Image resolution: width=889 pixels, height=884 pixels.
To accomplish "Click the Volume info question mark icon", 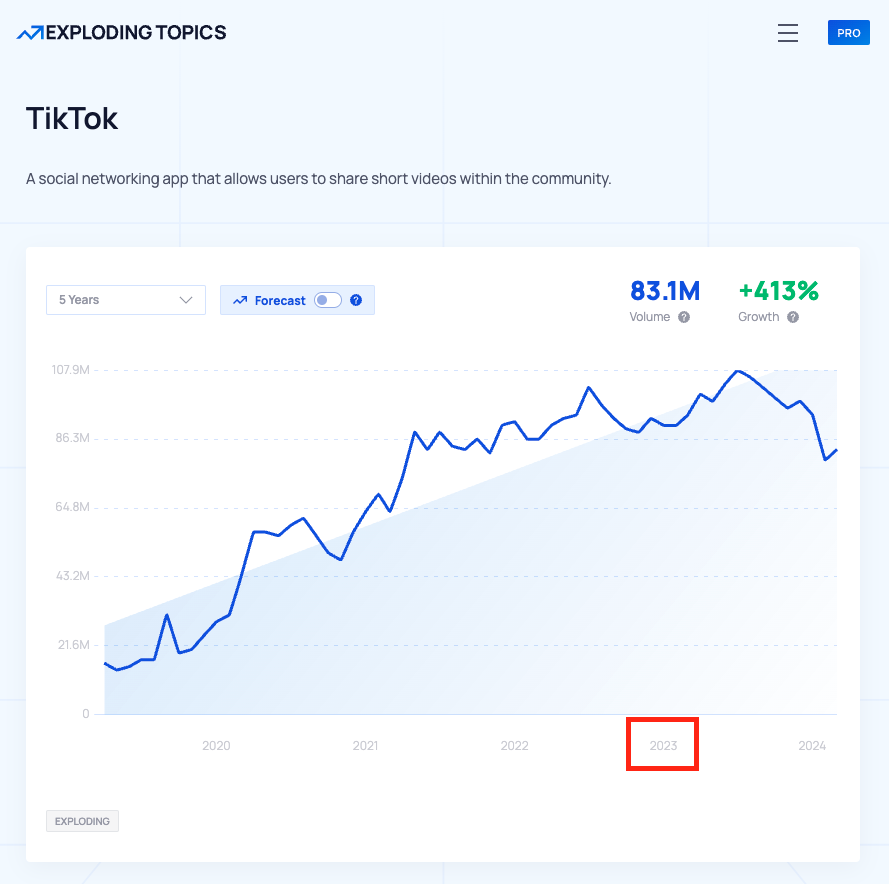I will click(x=684, y=317).
